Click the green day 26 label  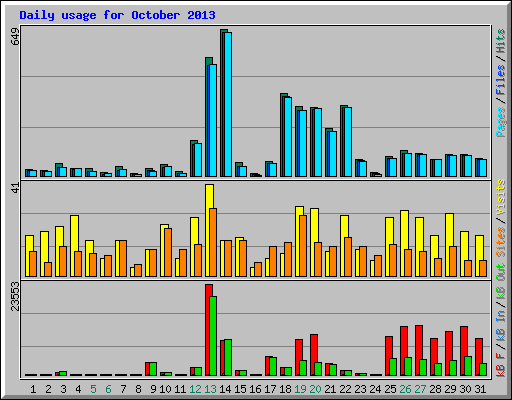point(405,389)
